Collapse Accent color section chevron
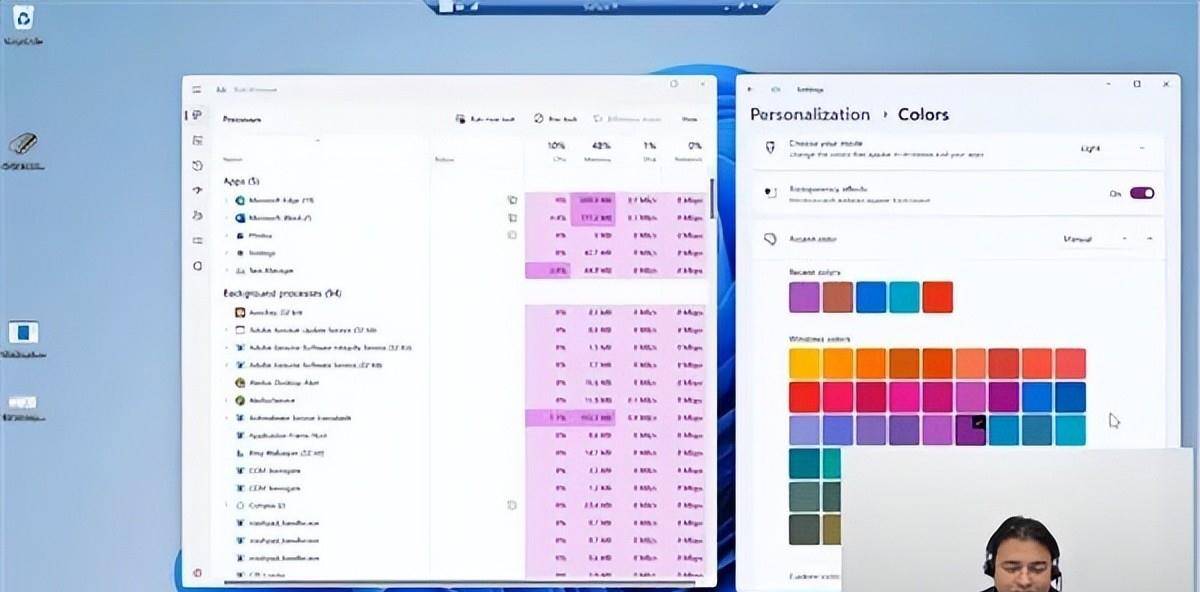 (1149, 239)
